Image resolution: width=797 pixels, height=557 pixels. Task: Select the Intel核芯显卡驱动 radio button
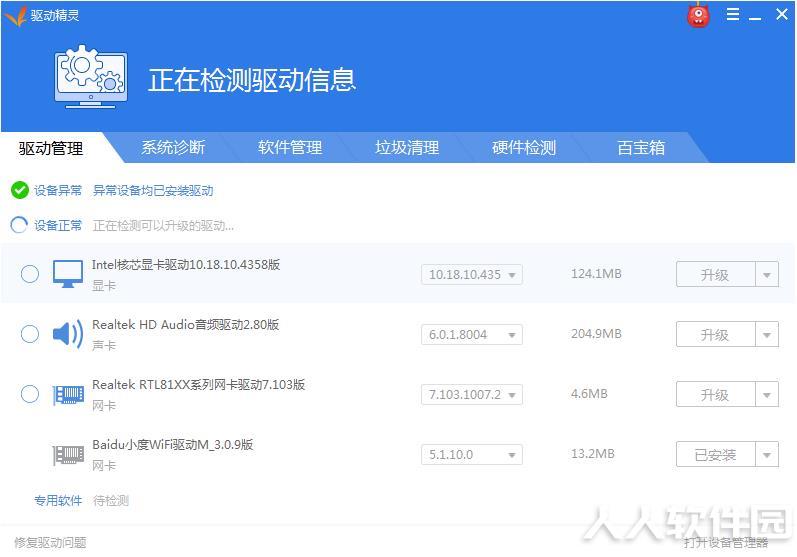click(30, 274)
